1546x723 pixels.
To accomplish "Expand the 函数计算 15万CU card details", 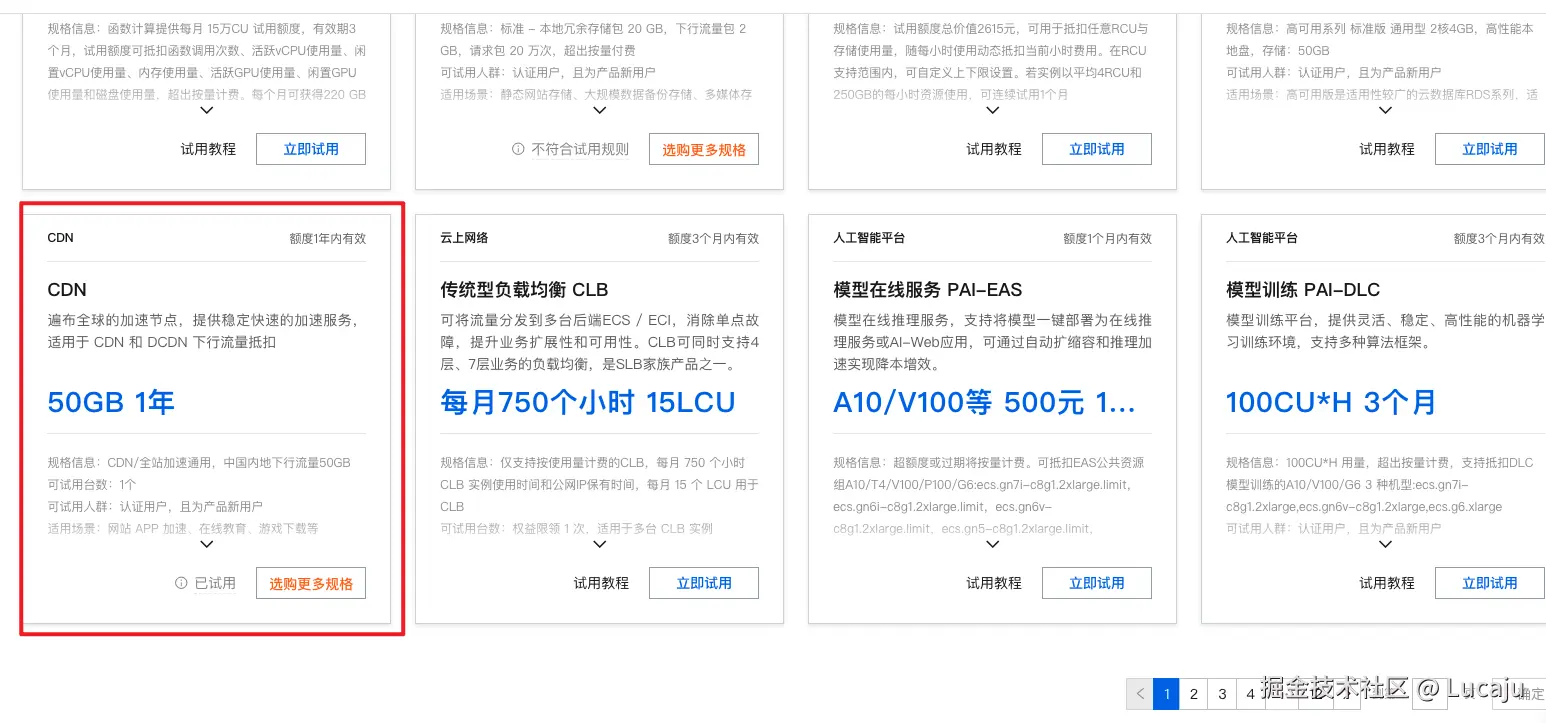I will coord(207,111).
